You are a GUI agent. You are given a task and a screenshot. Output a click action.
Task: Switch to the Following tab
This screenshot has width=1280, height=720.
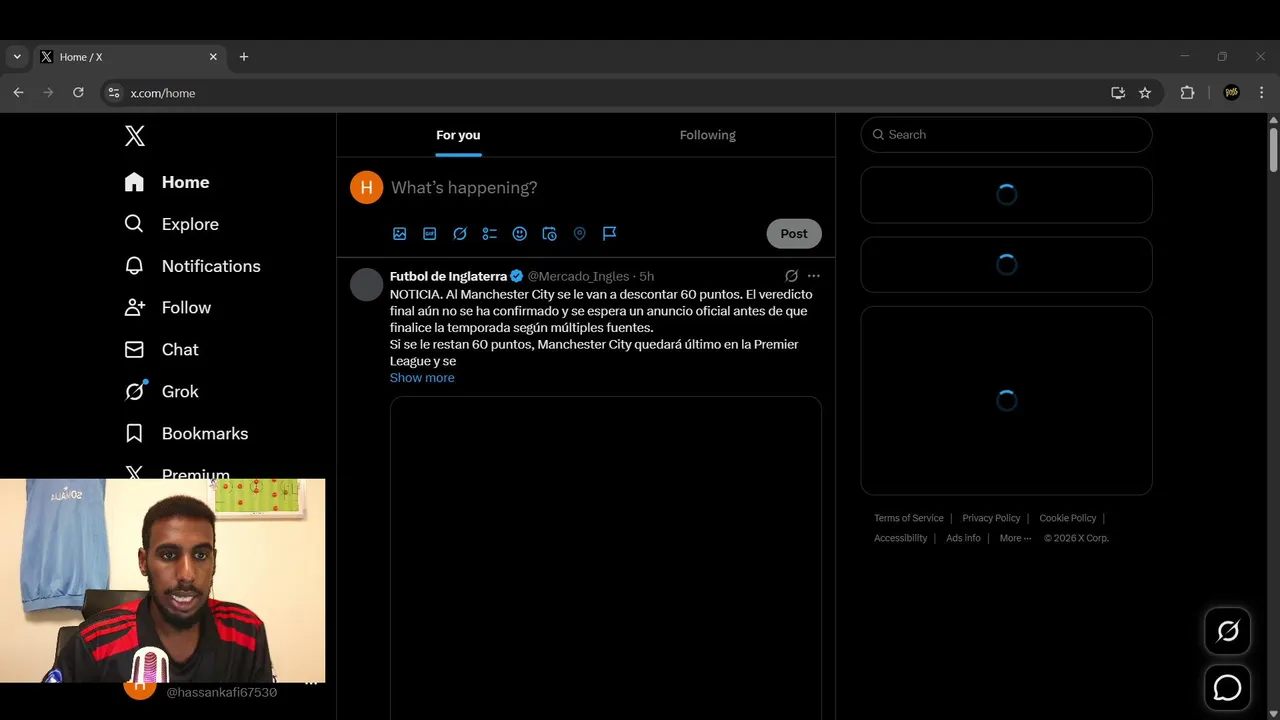click(x=708, y=135)
